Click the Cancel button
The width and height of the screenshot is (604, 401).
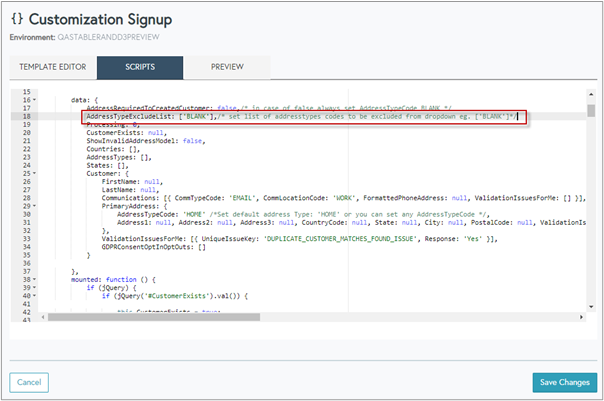(29, 382)
